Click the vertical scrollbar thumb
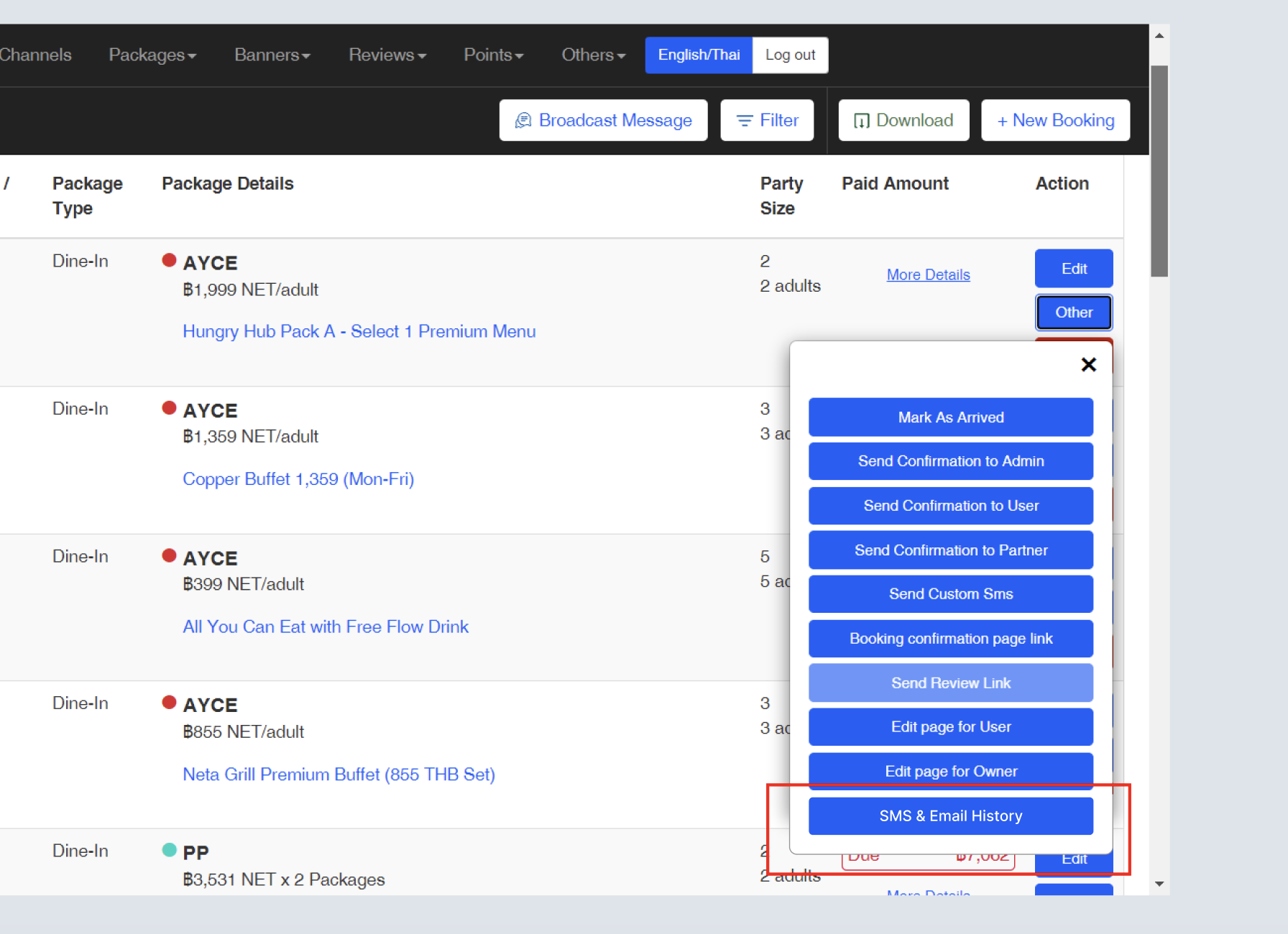The image size is (1288, 934). click(x=1159, y=171)
